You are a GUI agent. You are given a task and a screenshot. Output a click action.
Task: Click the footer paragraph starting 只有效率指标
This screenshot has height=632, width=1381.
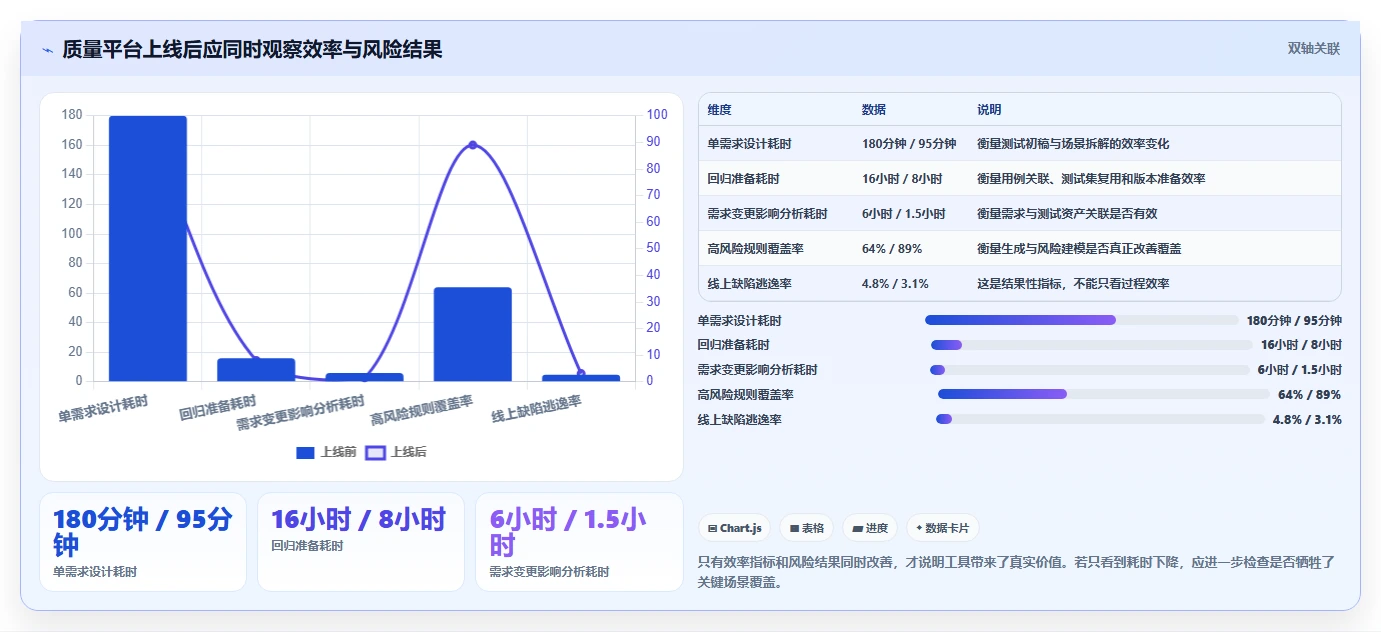point(1016,573)
